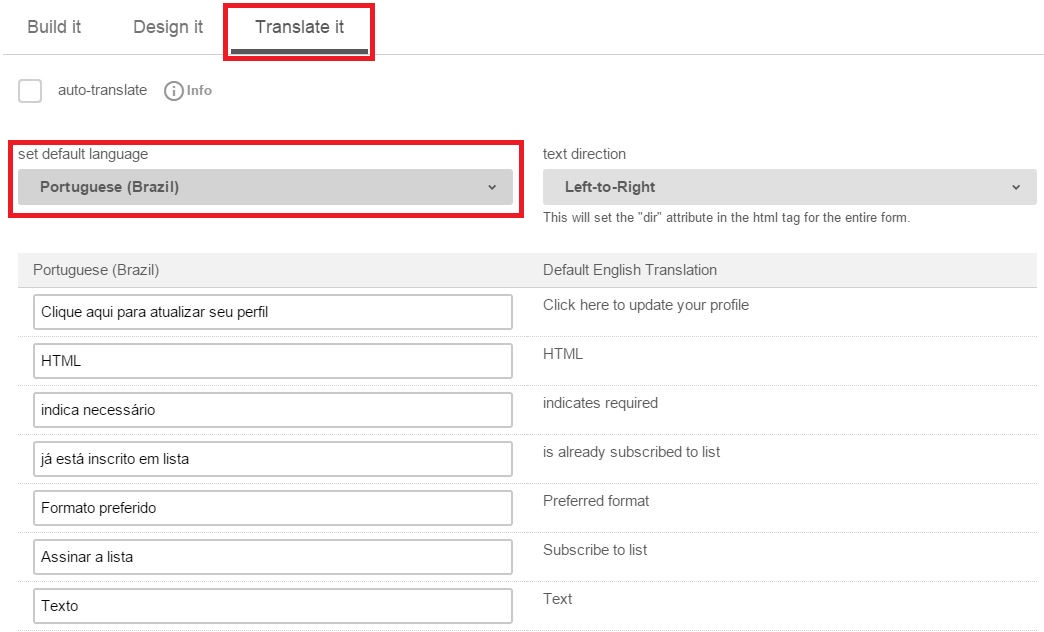The width and height of the screenshot is (1044, 632).
Task: Click the 'indicates required' English text
Action: 600,403
